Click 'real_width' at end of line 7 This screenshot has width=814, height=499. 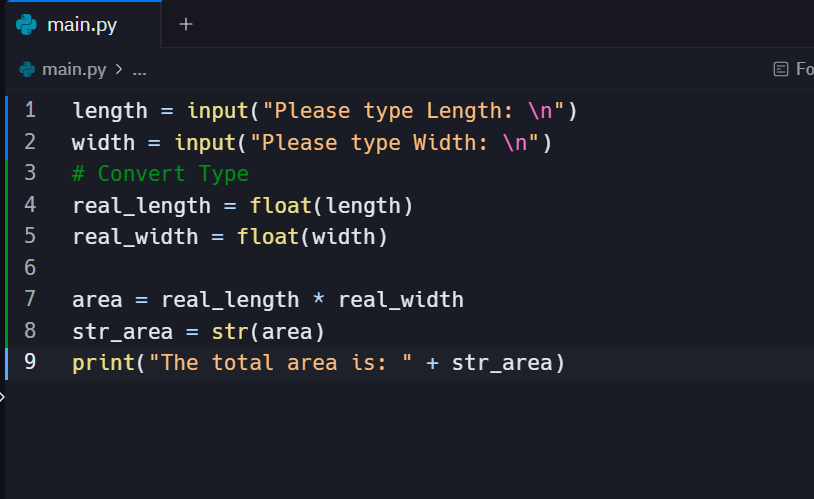pos(401,300)
